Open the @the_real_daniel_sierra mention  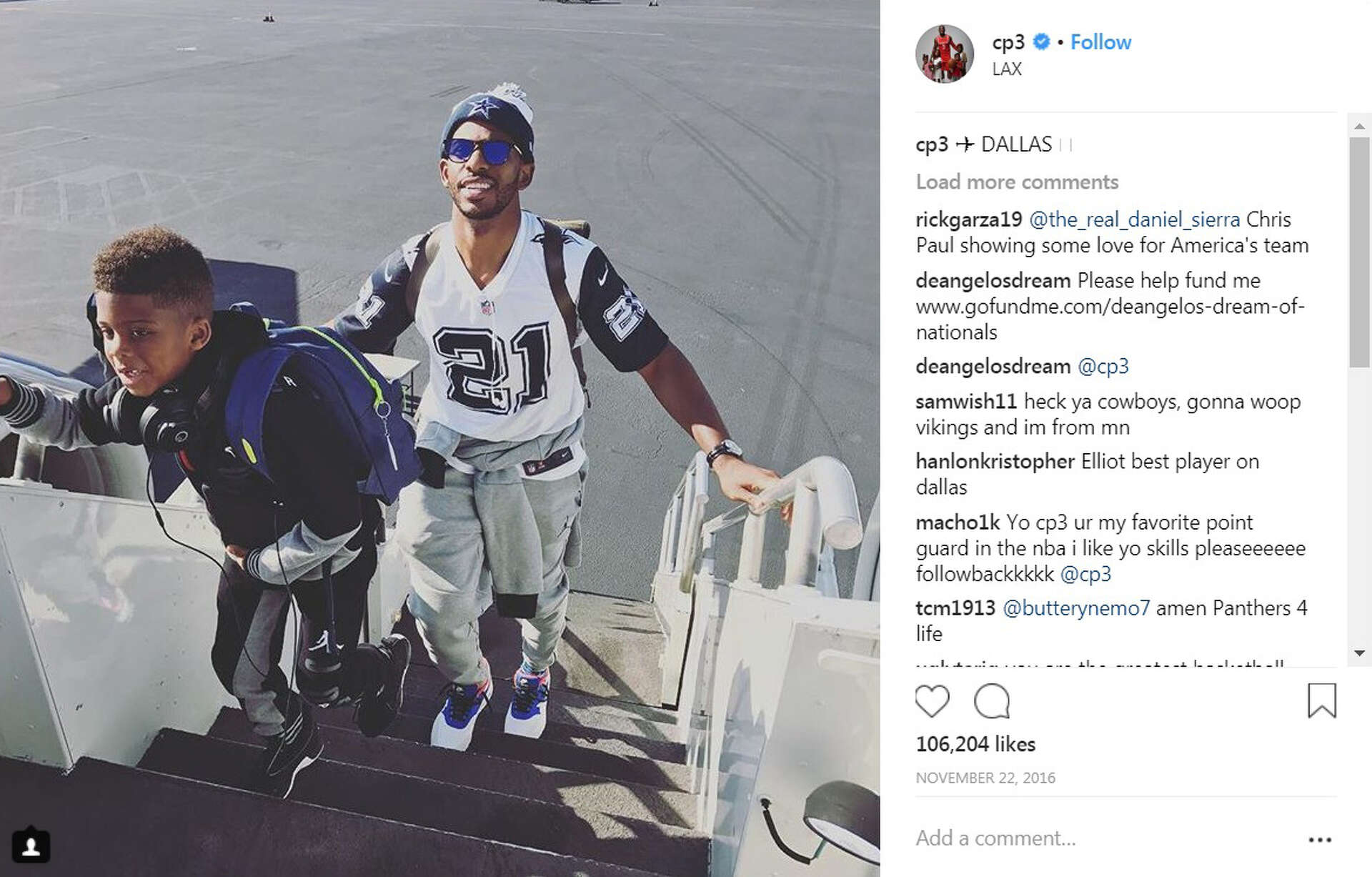click(x=1134, y=219)
